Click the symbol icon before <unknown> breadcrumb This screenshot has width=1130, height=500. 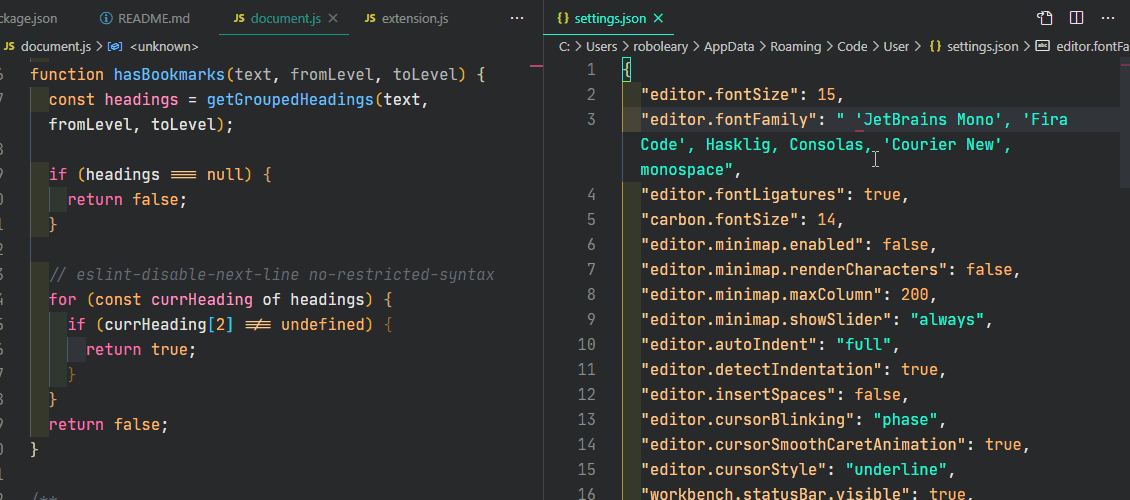click(x=115, y=47)
